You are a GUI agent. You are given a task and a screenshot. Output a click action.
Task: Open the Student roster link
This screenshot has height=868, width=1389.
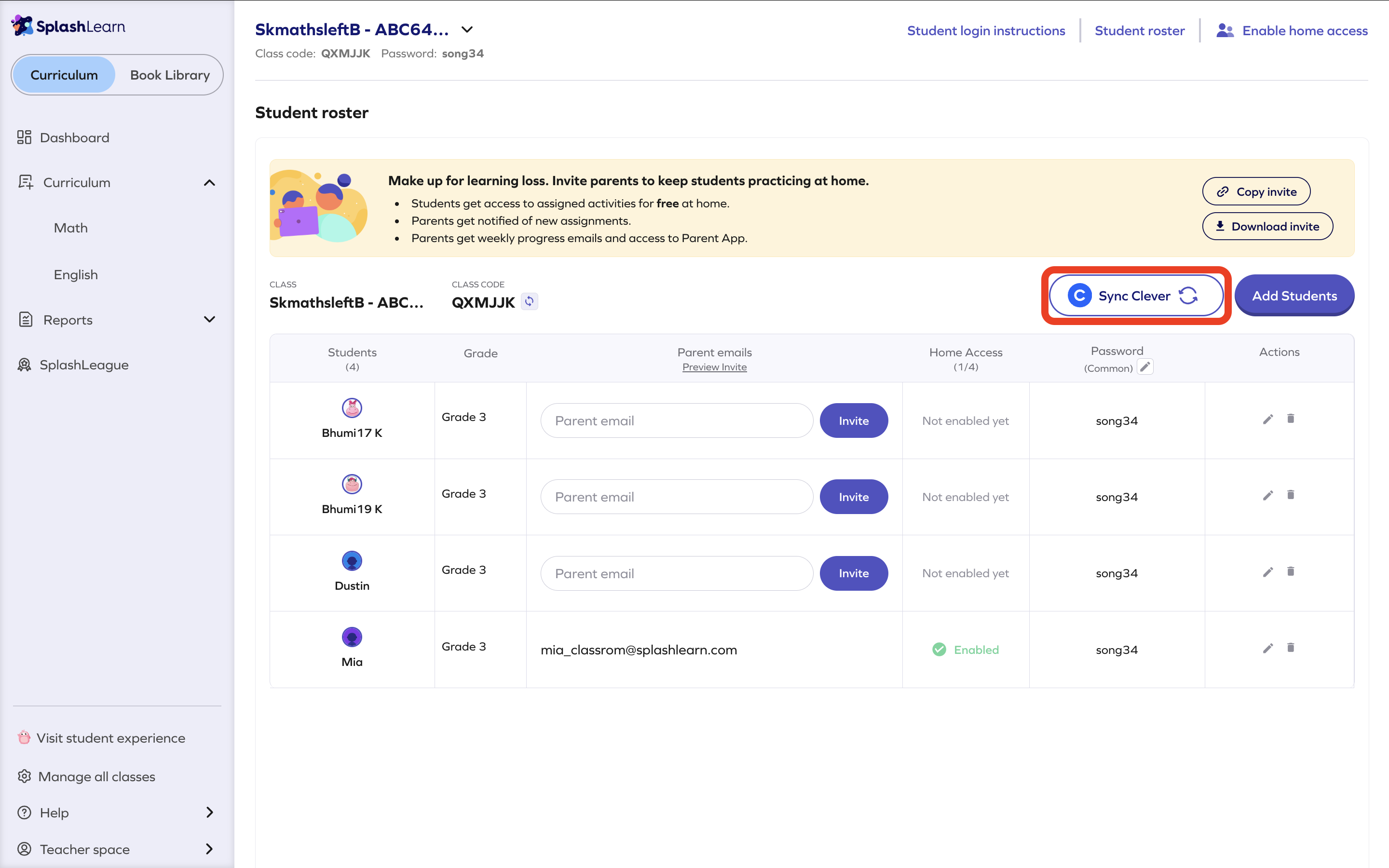(1139, 30)
